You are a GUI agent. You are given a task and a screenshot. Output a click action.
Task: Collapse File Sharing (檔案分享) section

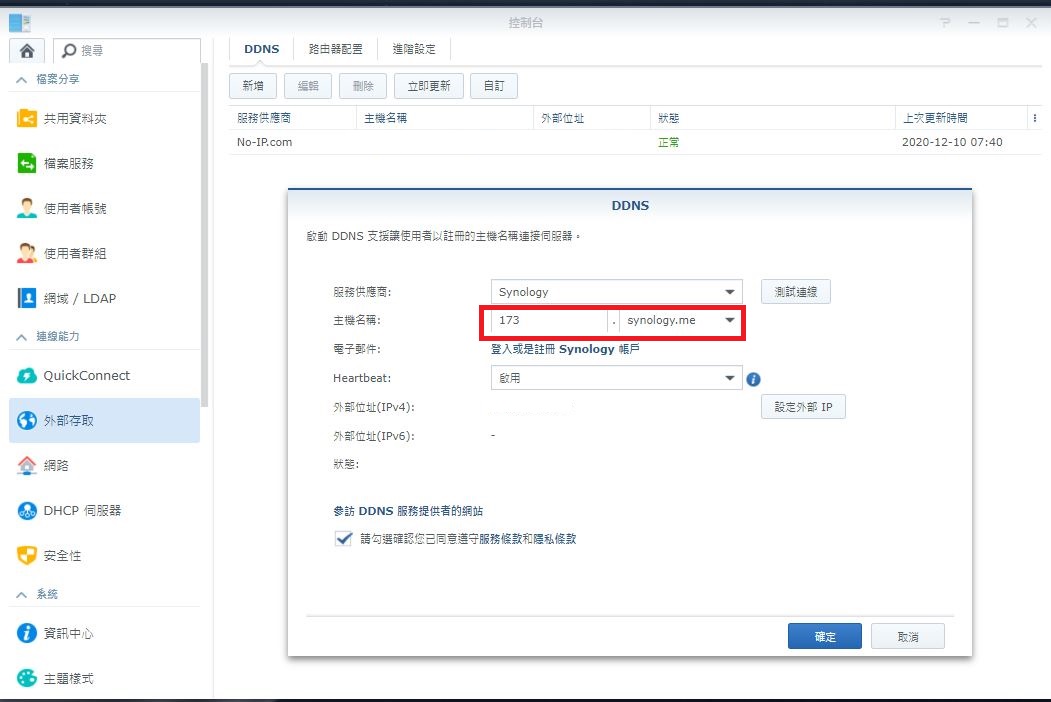(21, 80)
